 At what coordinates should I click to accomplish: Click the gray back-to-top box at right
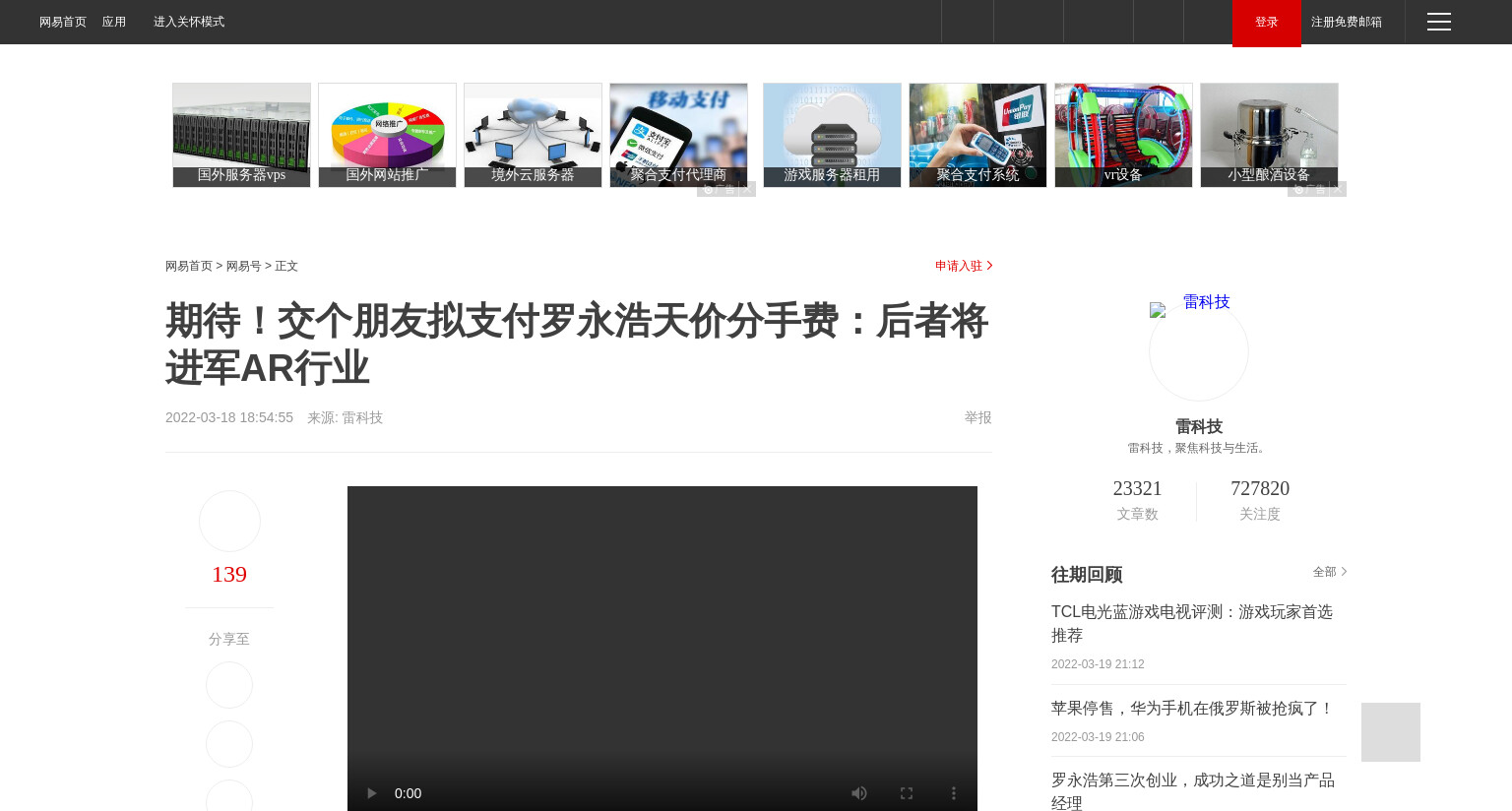click(1391, 732)
